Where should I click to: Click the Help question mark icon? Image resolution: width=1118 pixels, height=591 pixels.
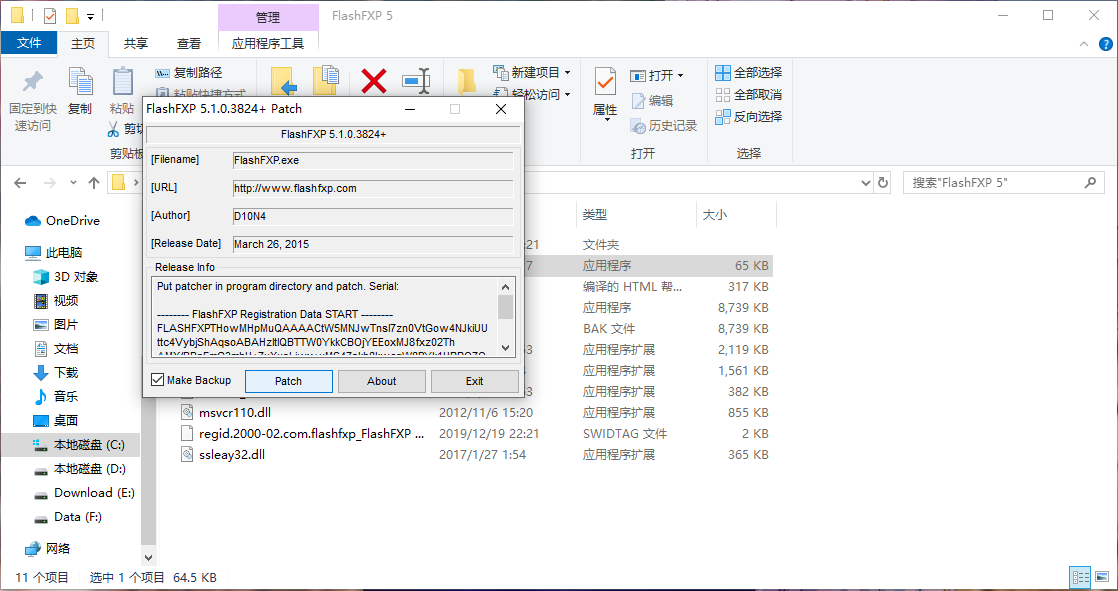coord(1104,43)
